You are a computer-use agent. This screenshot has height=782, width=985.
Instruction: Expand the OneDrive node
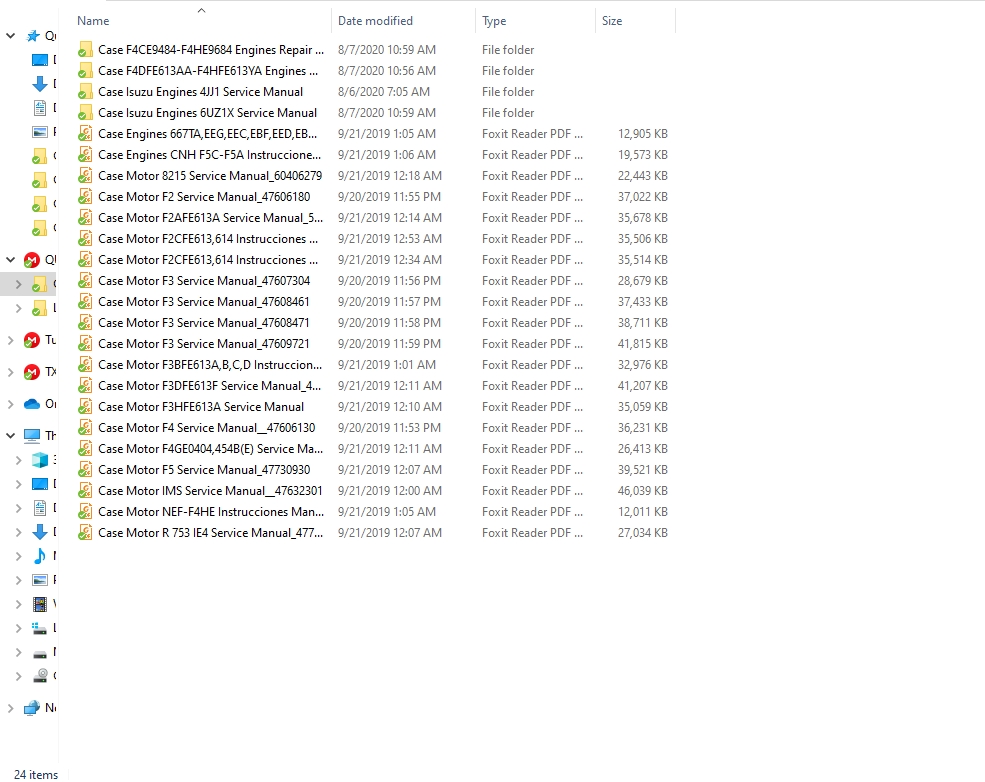click(11, 404)
